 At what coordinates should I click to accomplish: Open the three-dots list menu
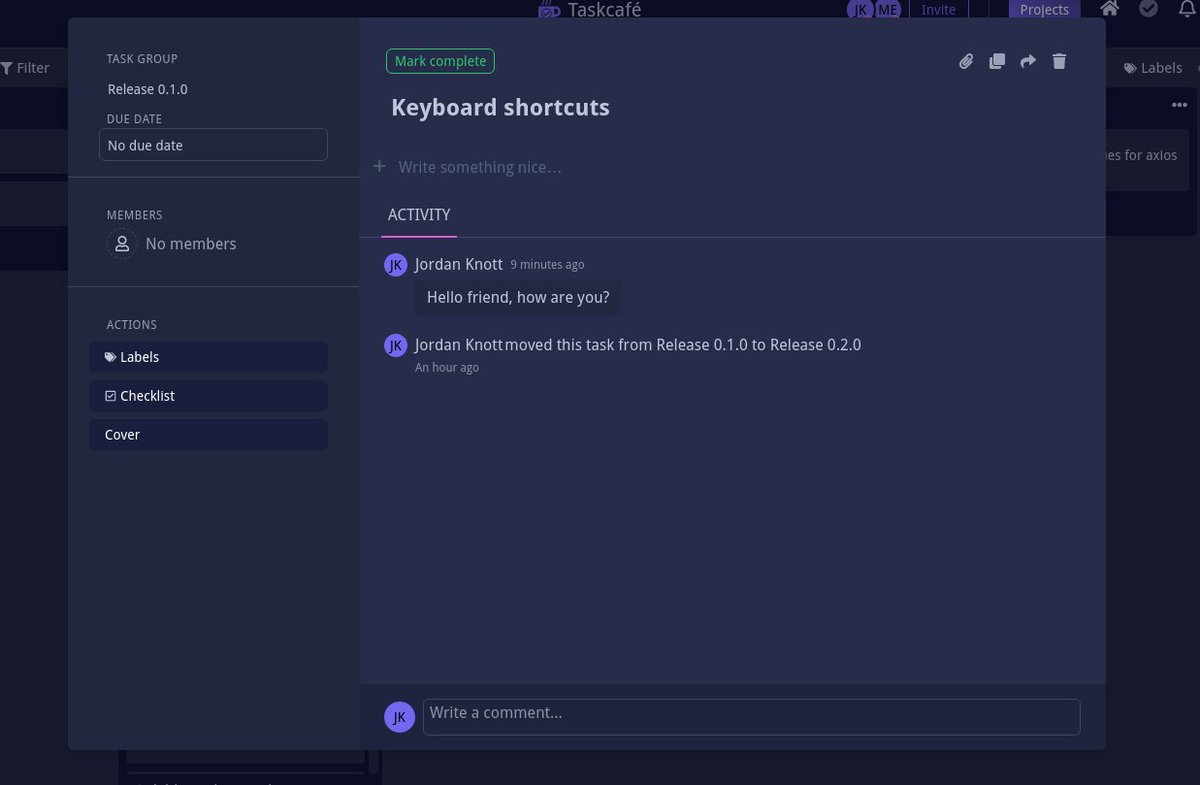coord(1181,104)
